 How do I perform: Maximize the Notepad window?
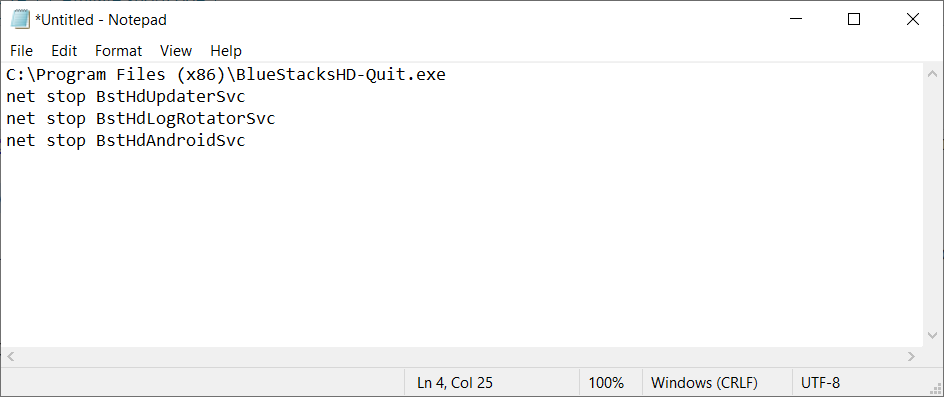854,19
